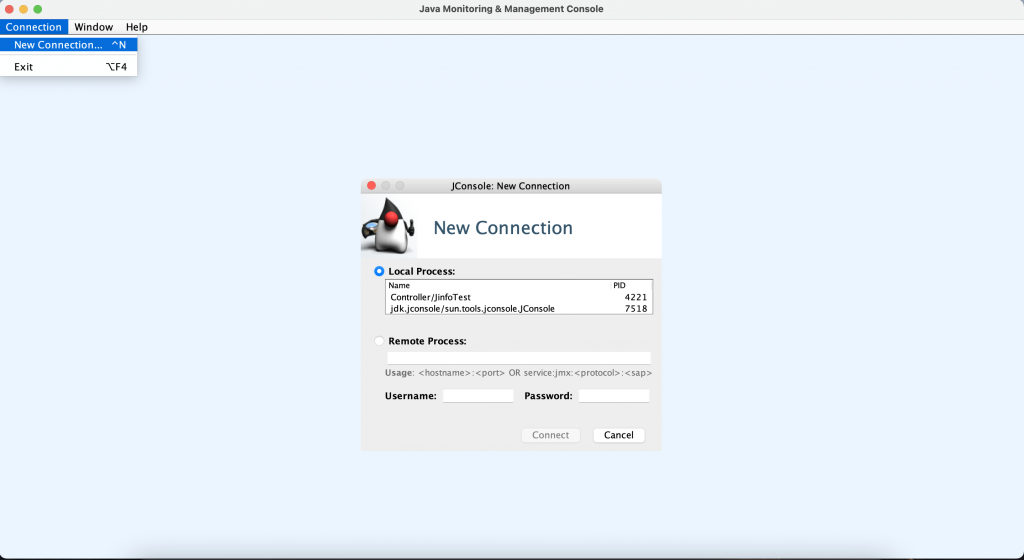
Task: Click the Name column header
Action: (x=498, y=285)
